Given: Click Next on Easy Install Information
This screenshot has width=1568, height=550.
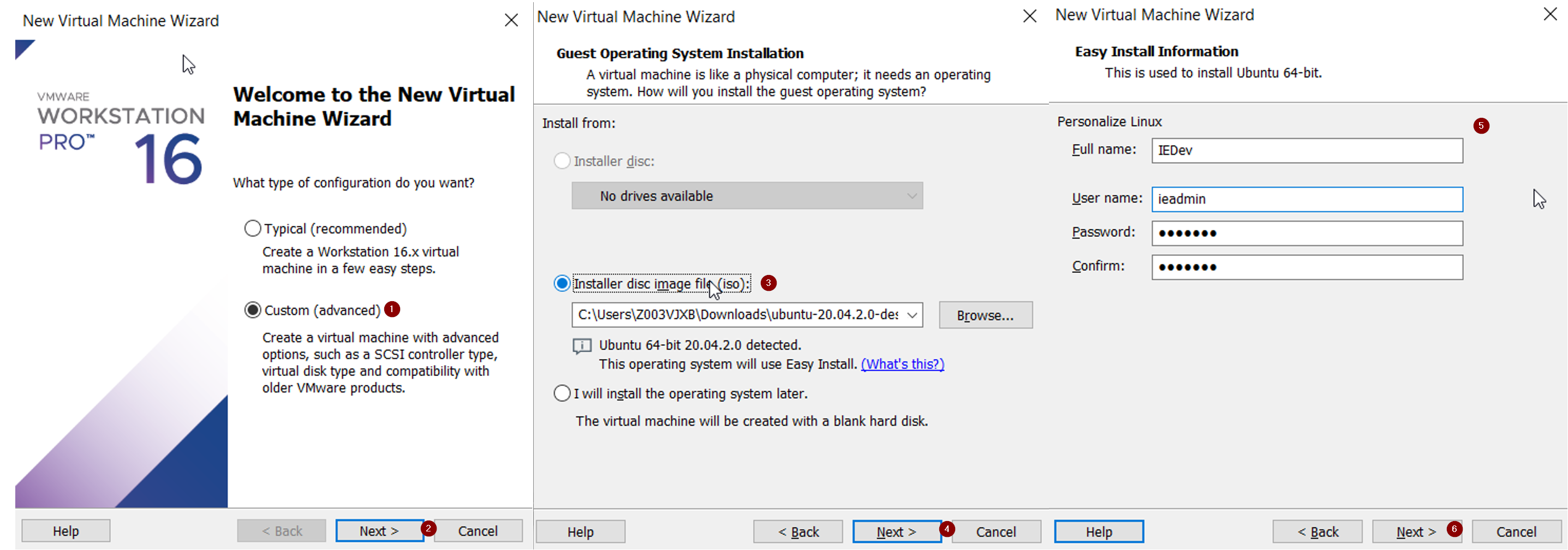Looking at the screenshot, I should [x=1414, y=531].
